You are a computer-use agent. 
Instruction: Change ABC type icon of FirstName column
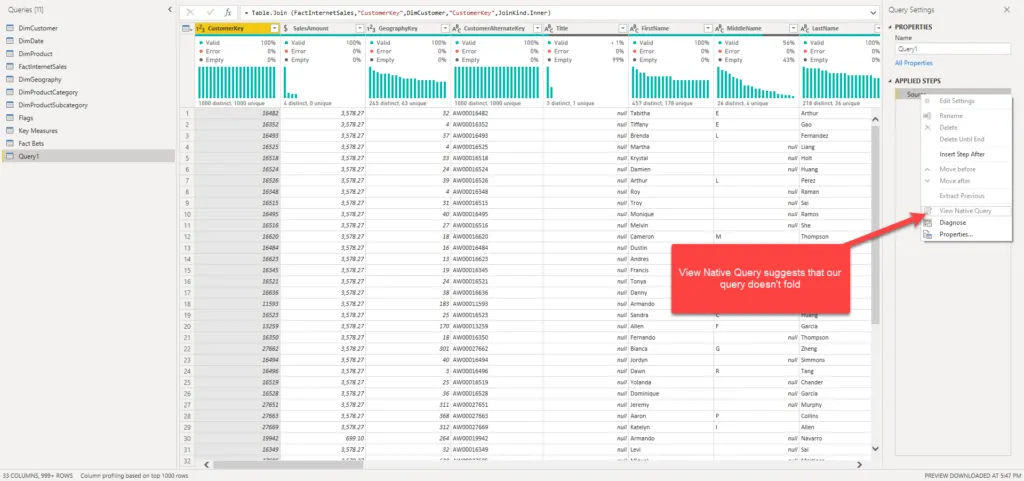point(635,29)
